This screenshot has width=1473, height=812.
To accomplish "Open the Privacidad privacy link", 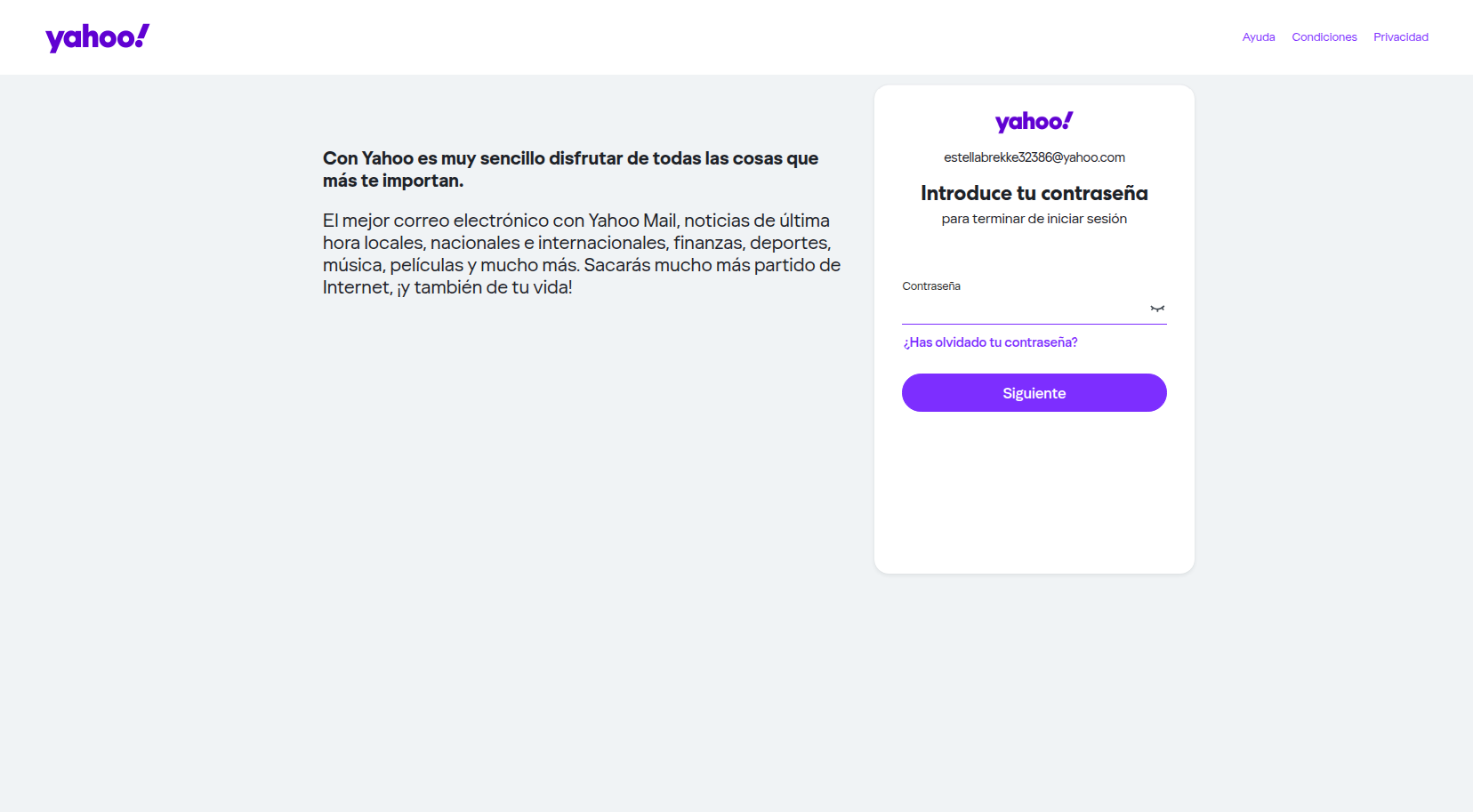I will (x=1401, y=37).
